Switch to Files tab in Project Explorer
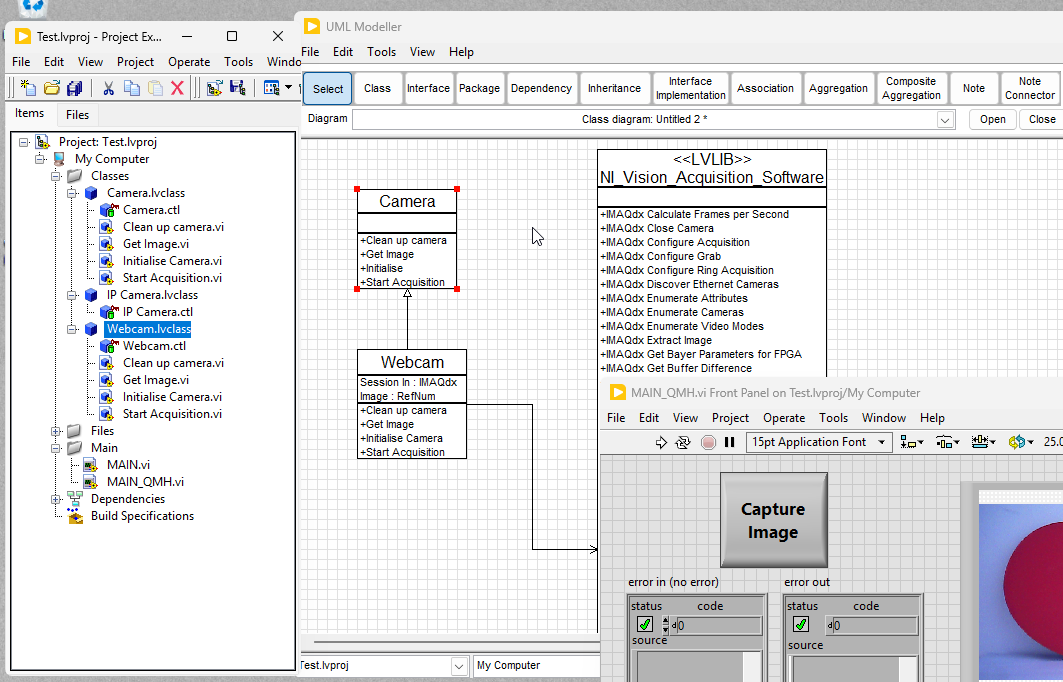1063x682 pixels. point(77,115)
